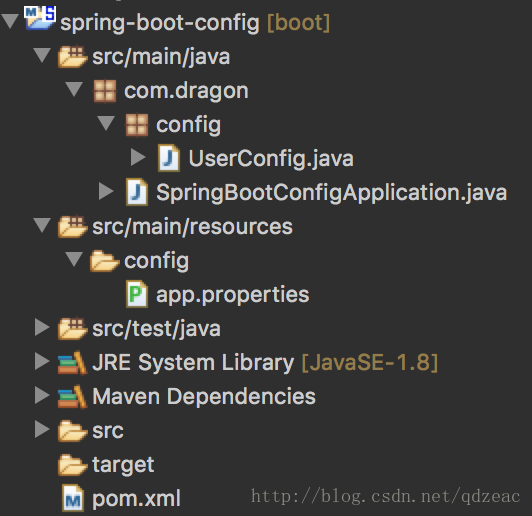The width and height of the screenshot is (532, 516).
Task: Click the SpringBootConfigApplication.java file icon
Action: point(137,192)
